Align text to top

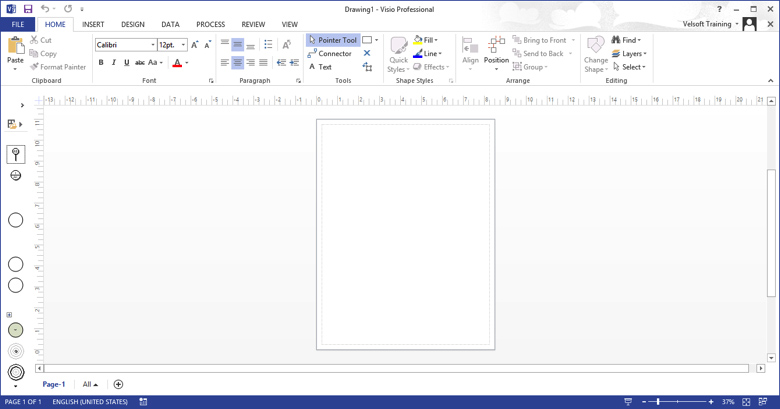pyautogui.click(x=225, y=44)
